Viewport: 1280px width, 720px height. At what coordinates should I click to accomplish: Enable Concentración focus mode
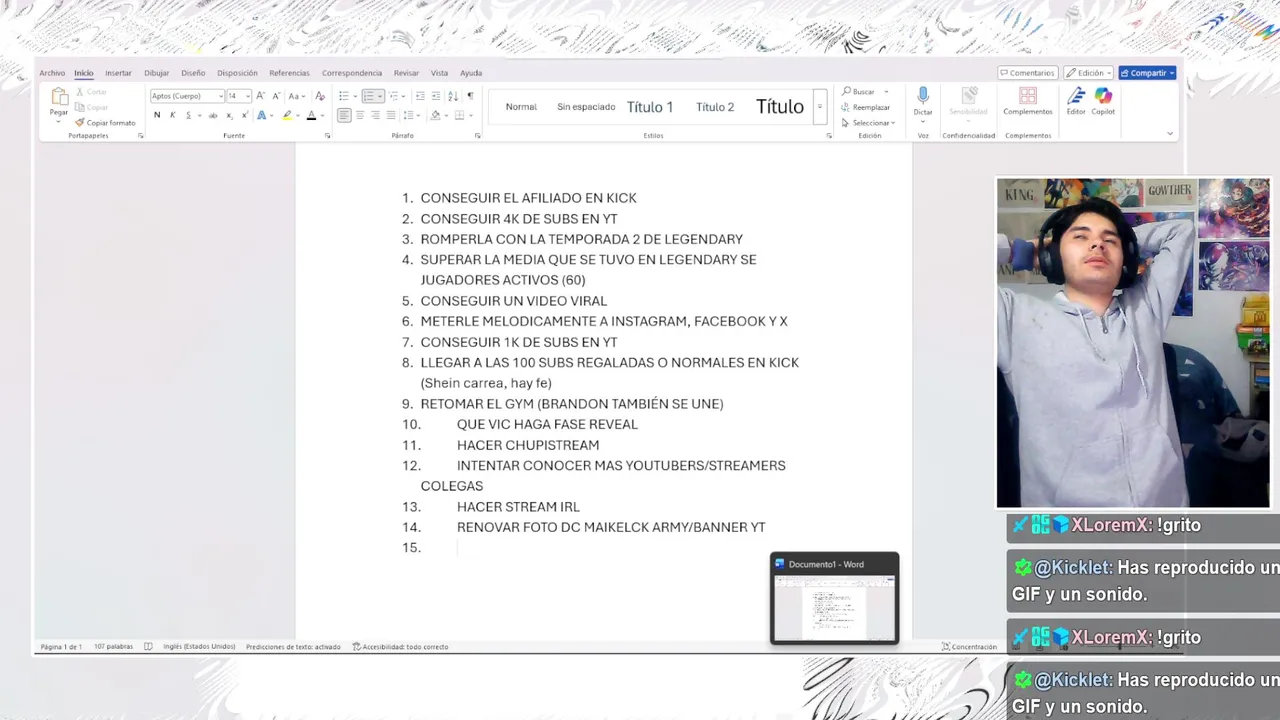969,647
